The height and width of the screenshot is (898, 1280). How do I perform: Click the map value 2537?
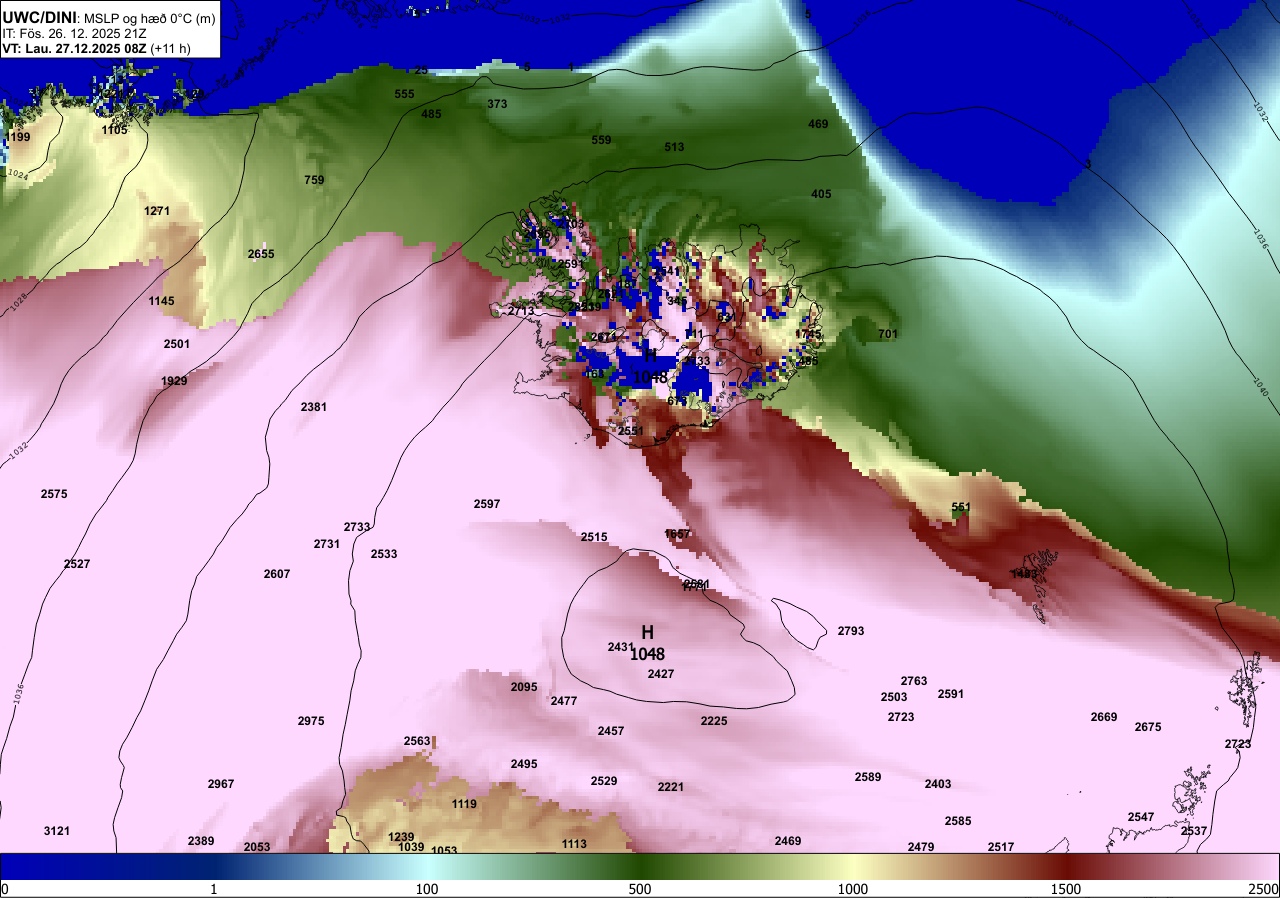coord(1194,831)
